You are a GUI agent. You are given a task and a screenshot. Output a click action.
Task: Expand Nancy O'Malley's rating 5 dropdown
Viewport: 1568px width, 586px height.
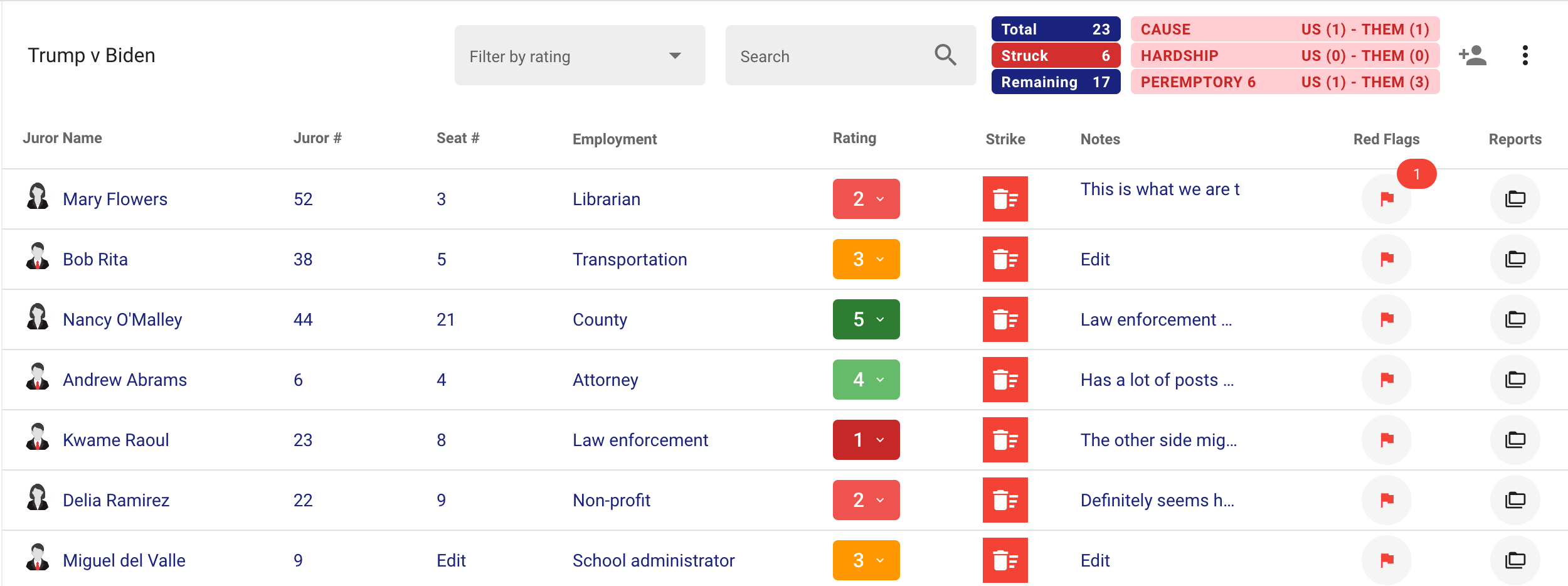coord(866,319)
